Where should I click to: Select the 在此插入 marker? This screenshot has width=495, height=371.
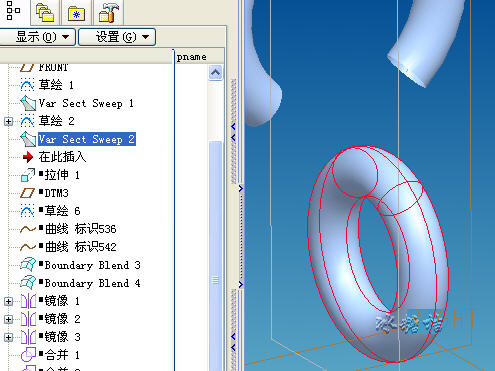(x=62, y=157)
